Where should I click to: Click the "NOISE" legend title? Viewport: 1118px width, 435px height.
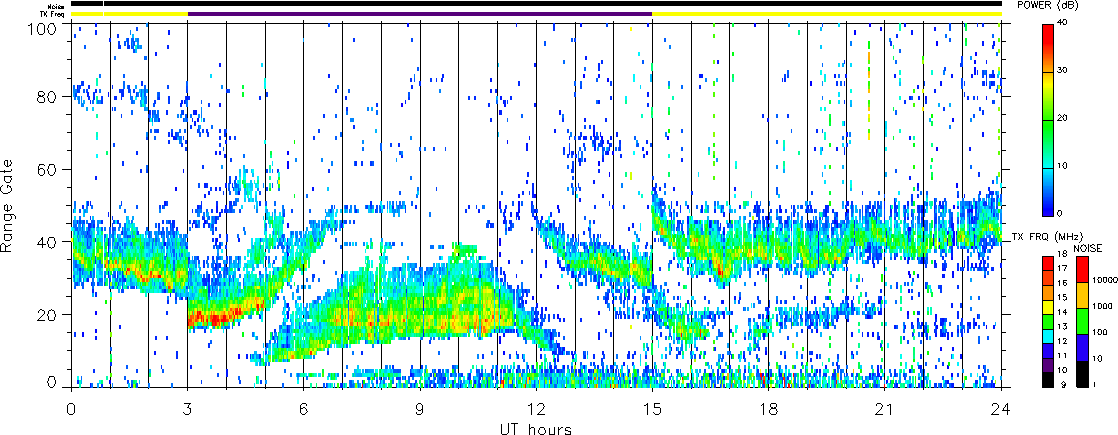point(1088,248)
